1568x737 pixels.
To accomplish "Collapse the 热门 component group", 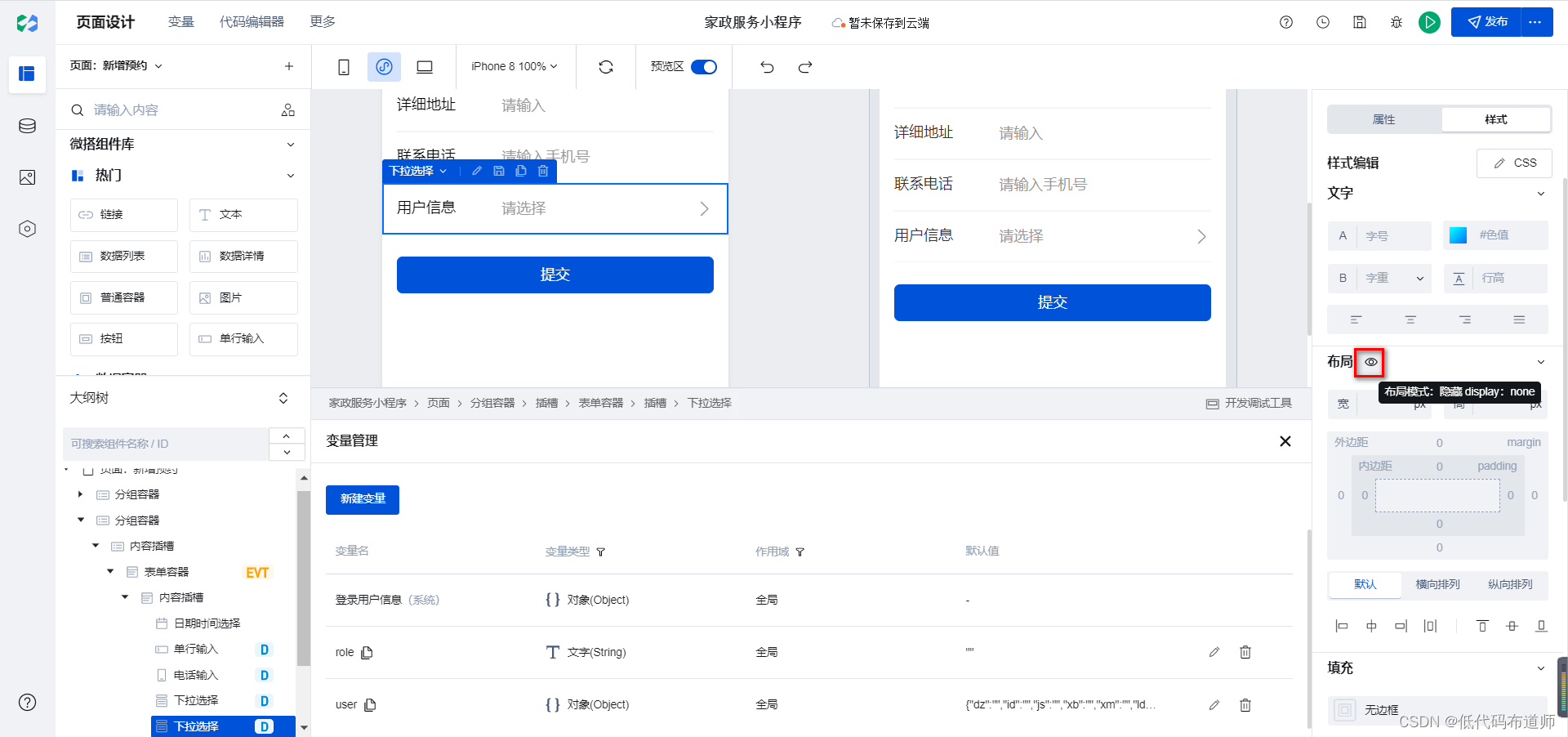I will [x=290, y=176].
